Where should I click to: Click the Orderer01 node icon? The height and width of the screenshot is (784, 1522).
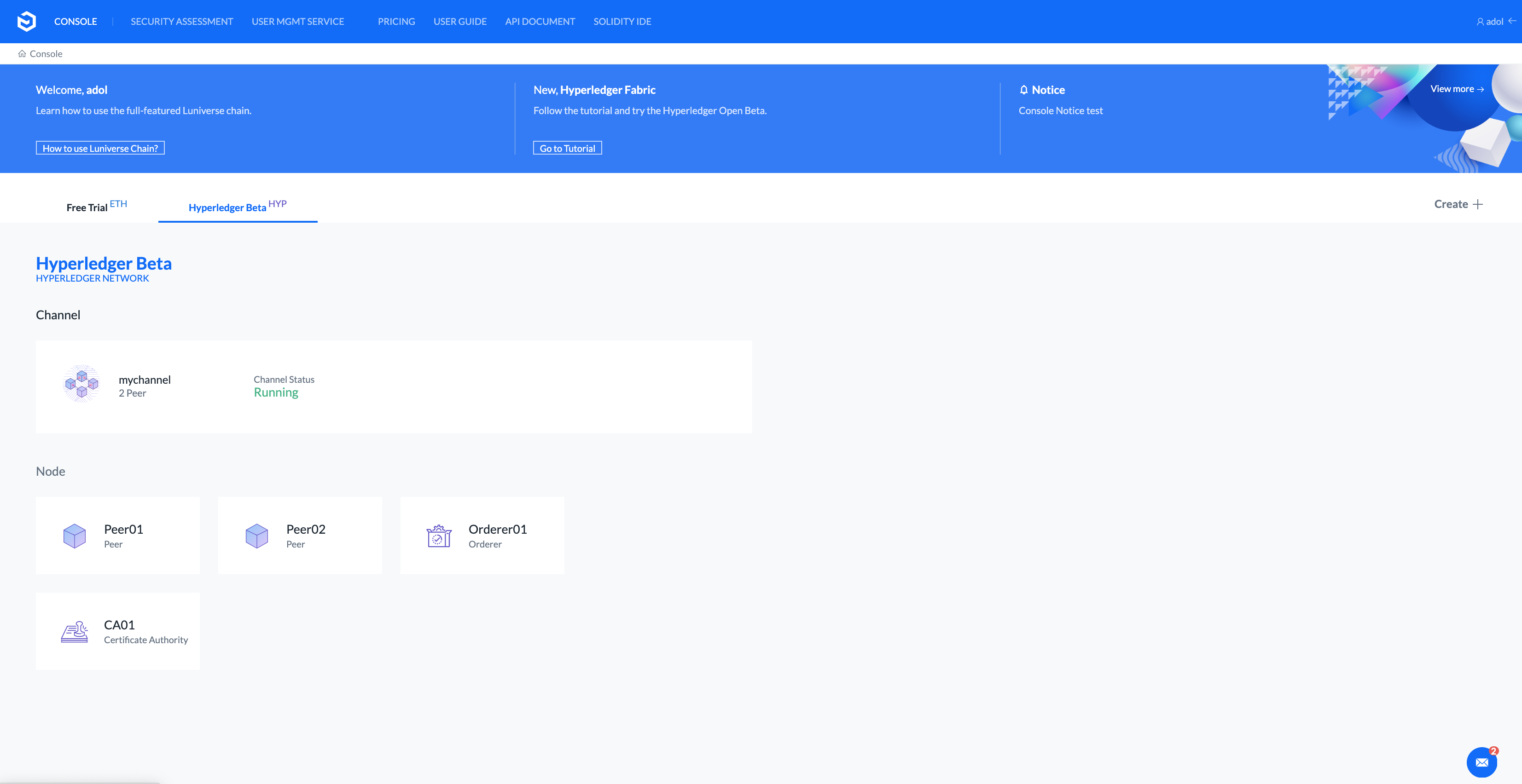pyautogui.click(x=439, y=536)
